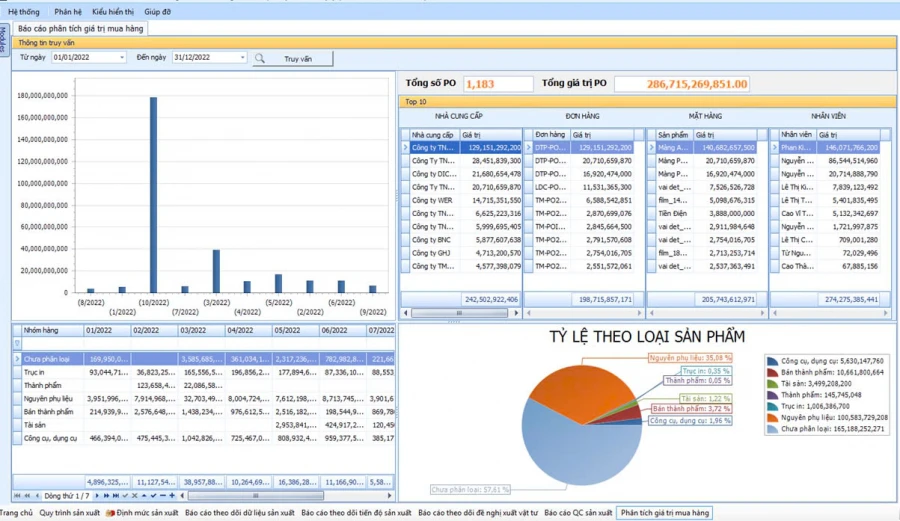Click the Tổng số PO value field

point(498,84)
